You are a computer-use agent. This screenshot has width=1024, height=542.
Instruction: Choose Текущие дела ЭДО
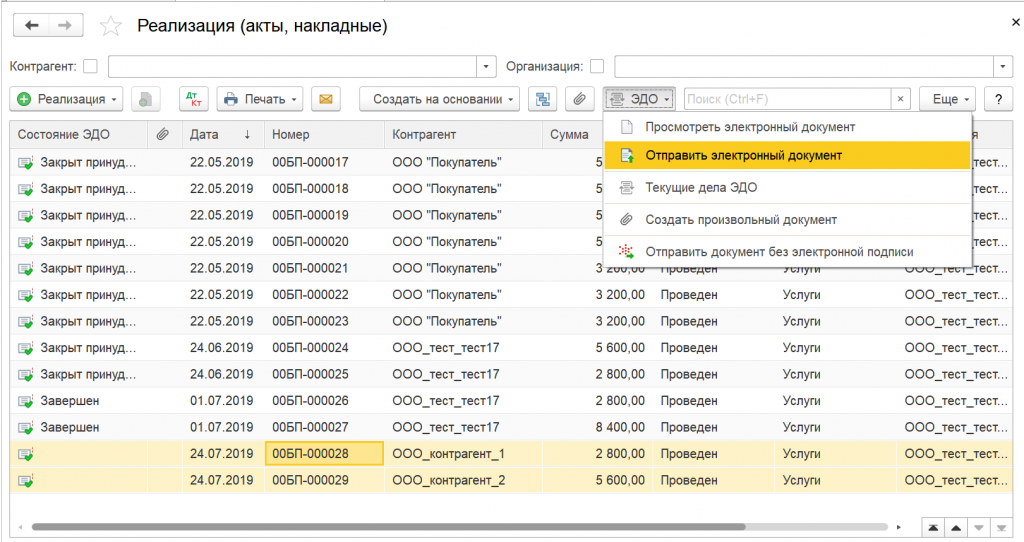(x=788, y=187)
